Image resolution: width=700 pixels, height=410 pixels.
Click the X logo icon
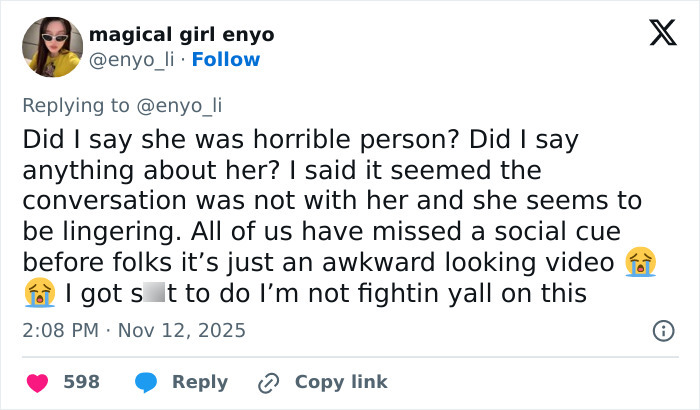click(656, 33)
